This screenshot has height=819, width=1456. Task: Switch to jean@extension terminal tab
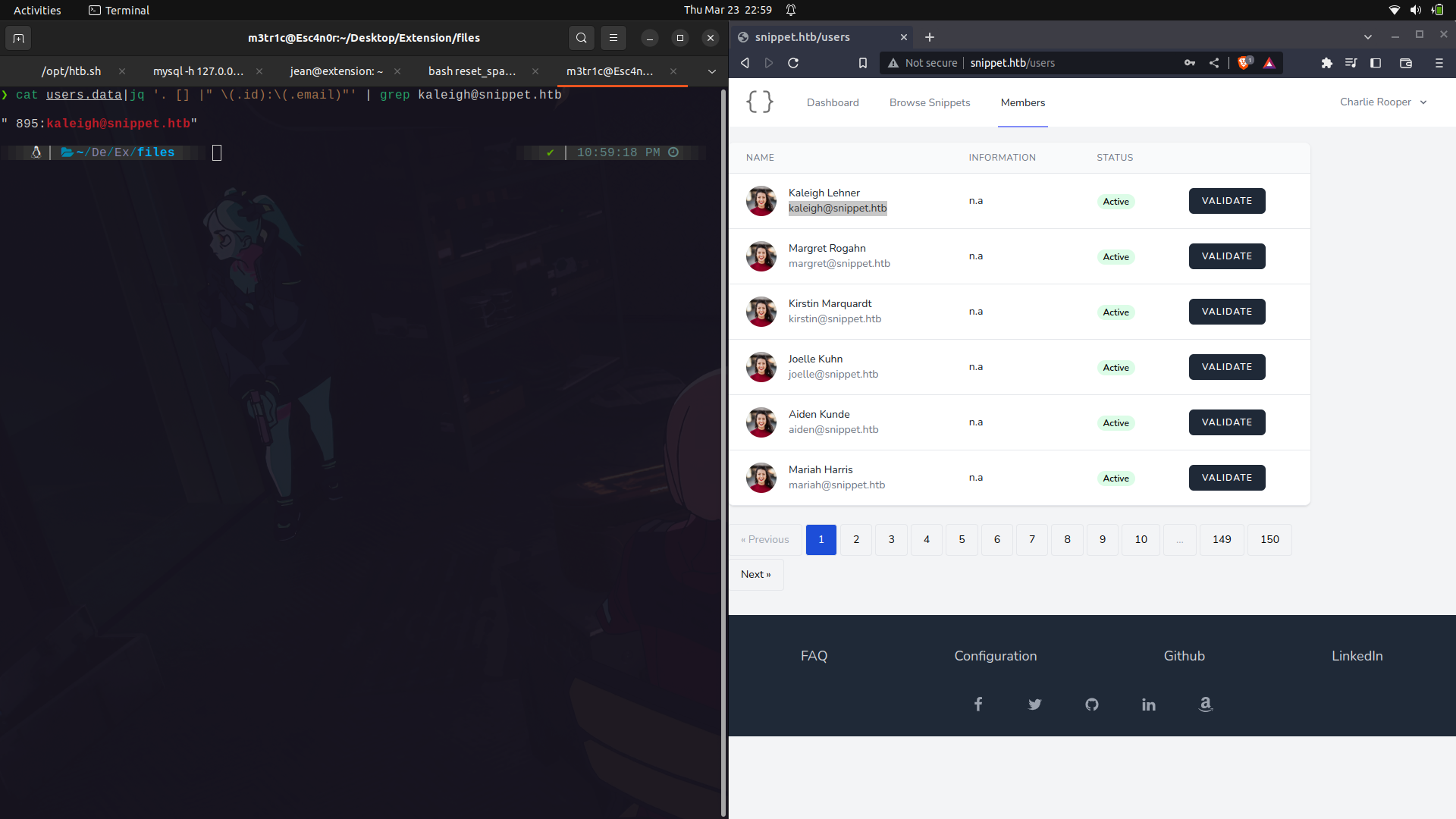[336, 71]
